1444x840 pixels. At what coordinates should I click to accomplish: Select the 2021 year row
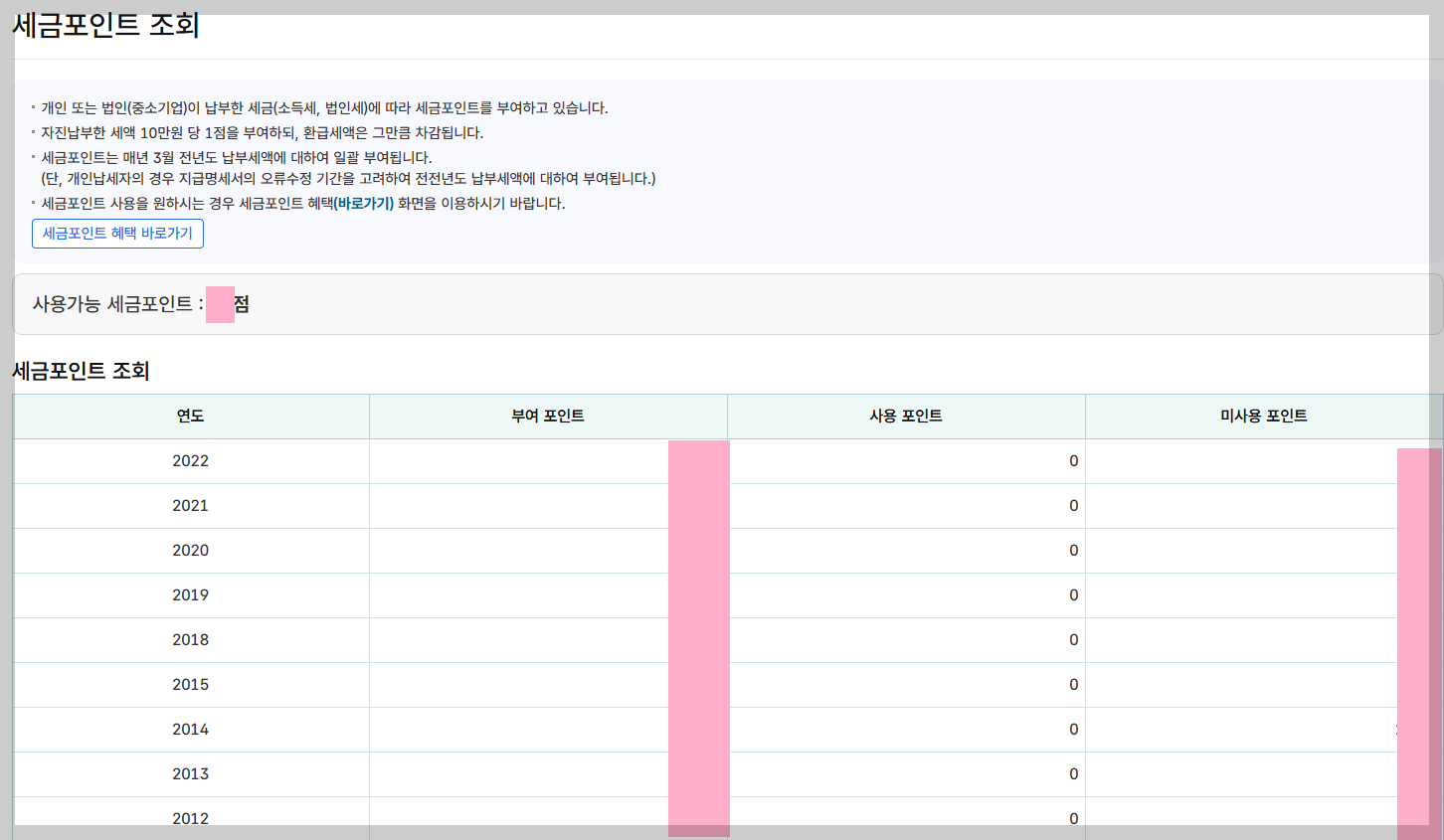(x=190, y=505)
